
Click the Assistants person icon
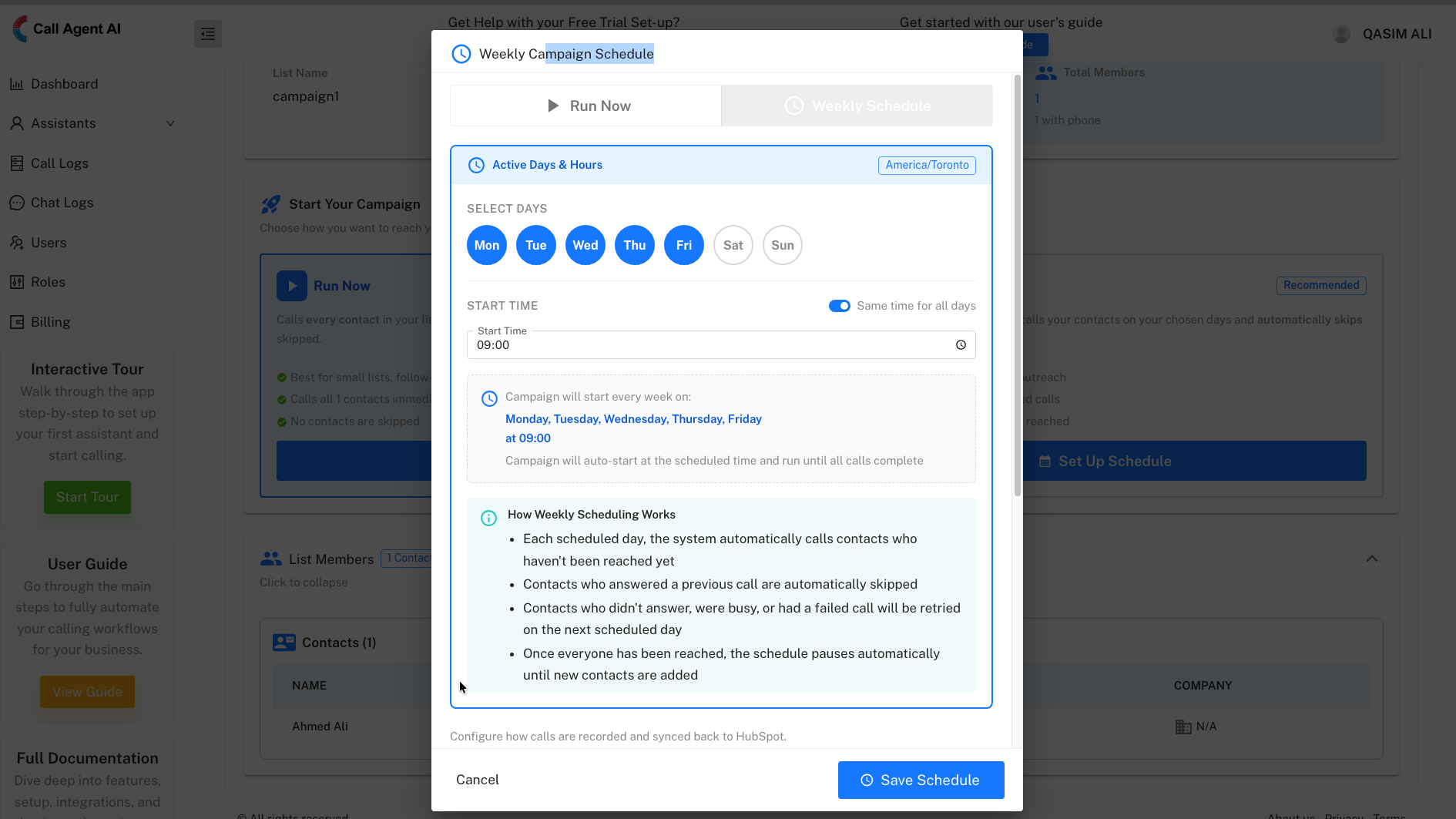click(16, 123)
